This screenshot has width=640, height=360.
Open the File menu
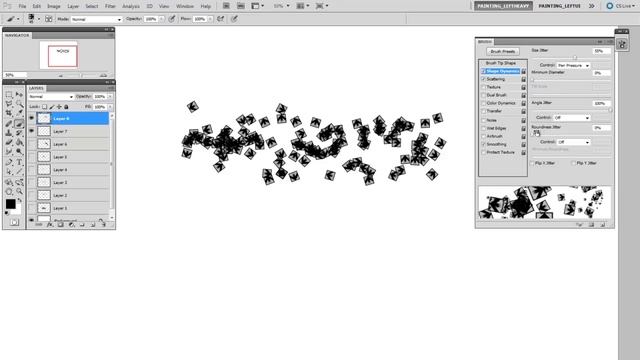click(x=22, y=6)
